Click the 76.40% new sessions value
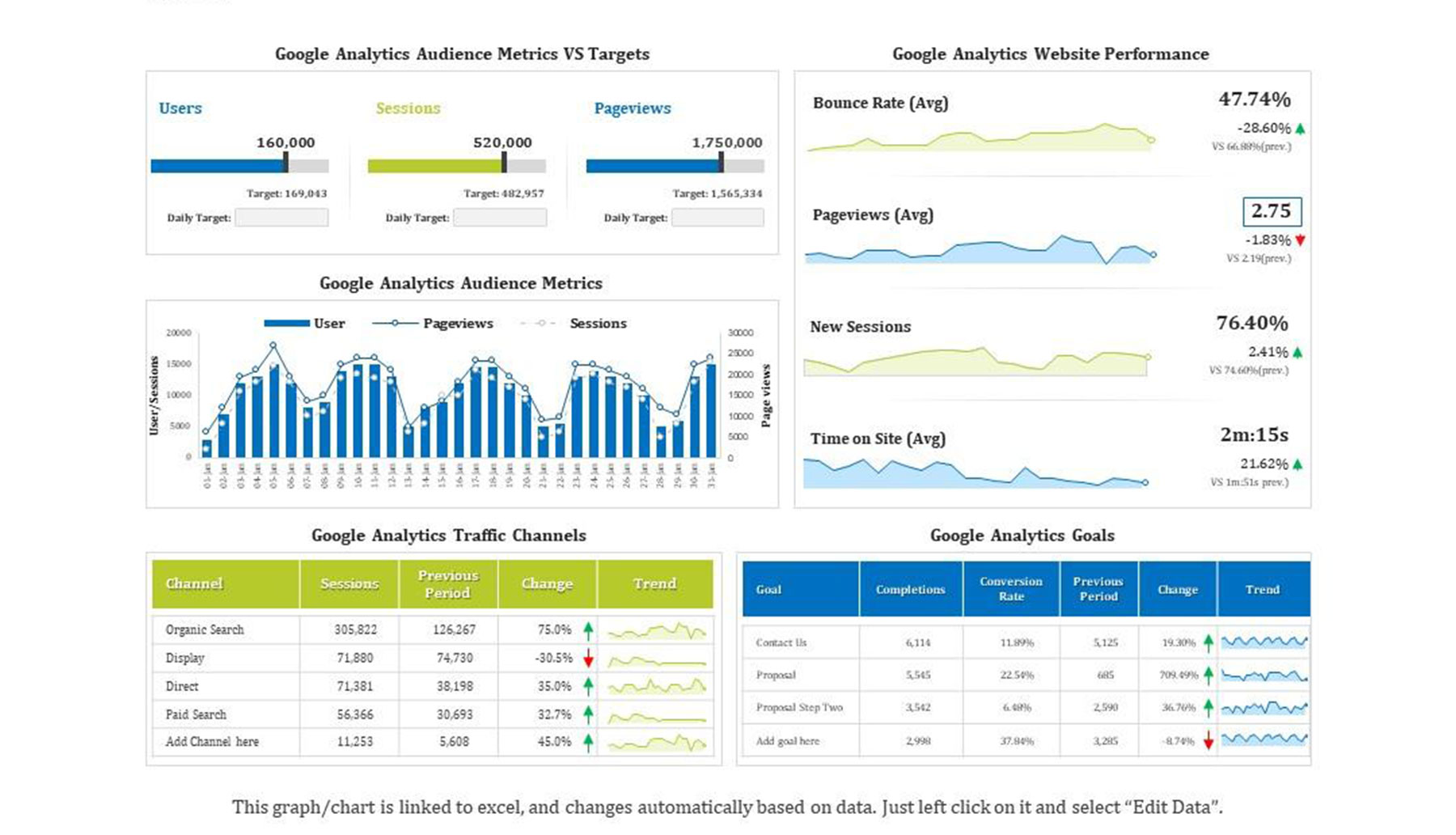The width and height of the screenshot is (1456, 835). [x=1252, y=323]
